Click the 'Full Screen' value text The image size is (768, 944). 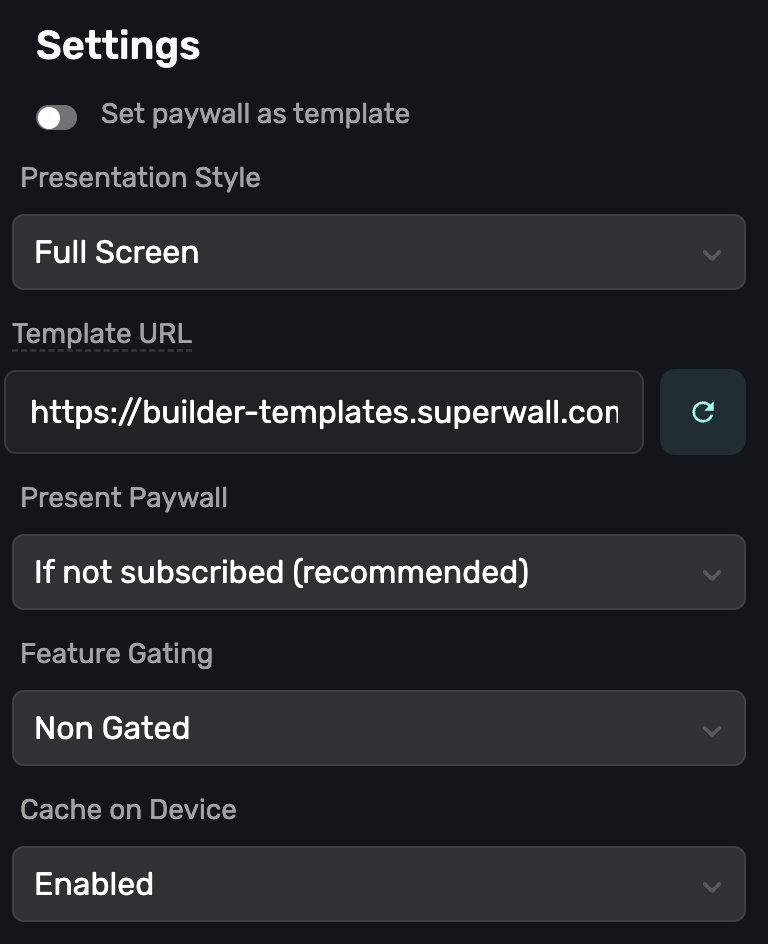[x=116, y=252]
